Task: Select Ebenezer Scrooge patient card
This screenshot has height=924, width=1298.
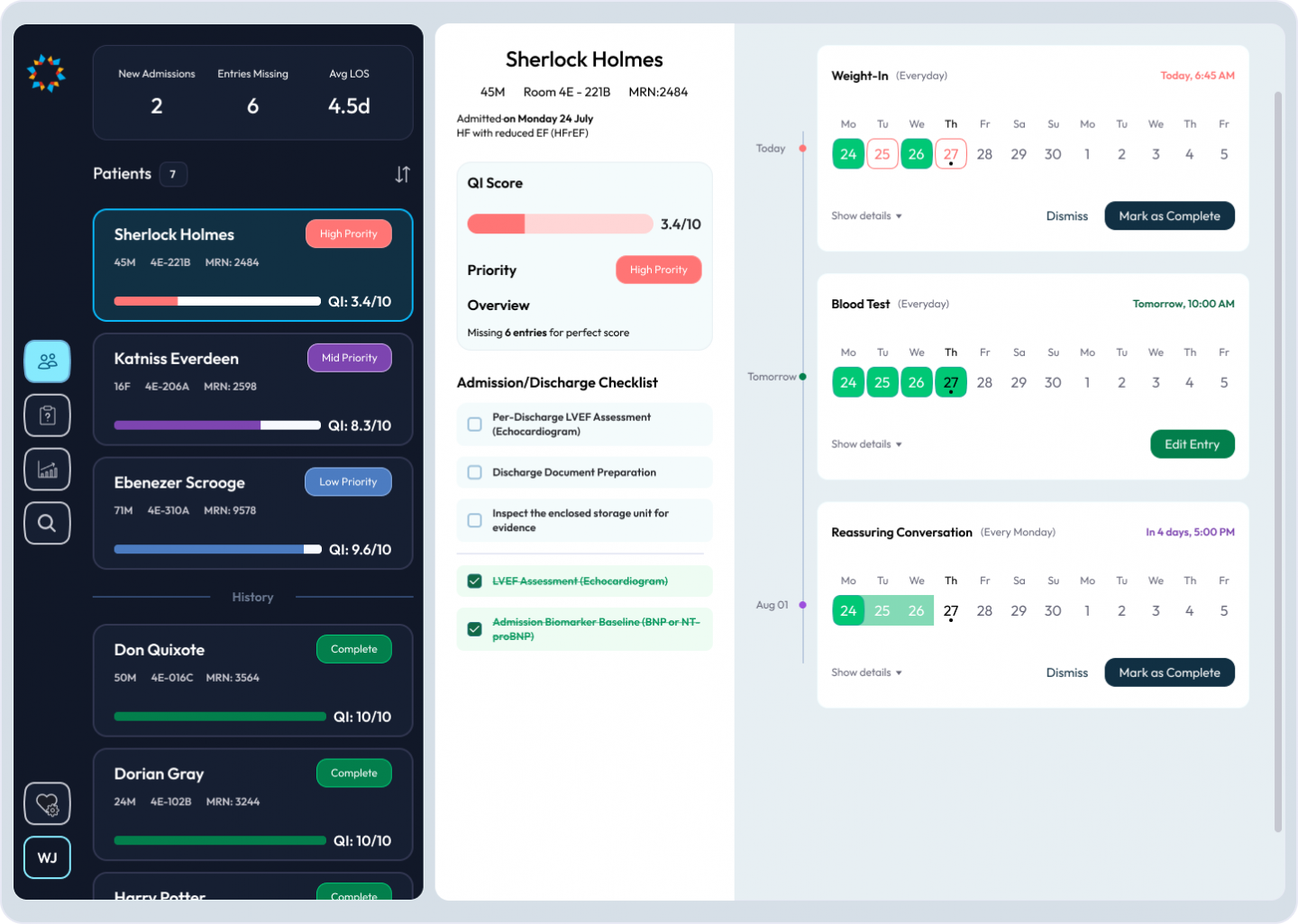Action: (252, 513)
